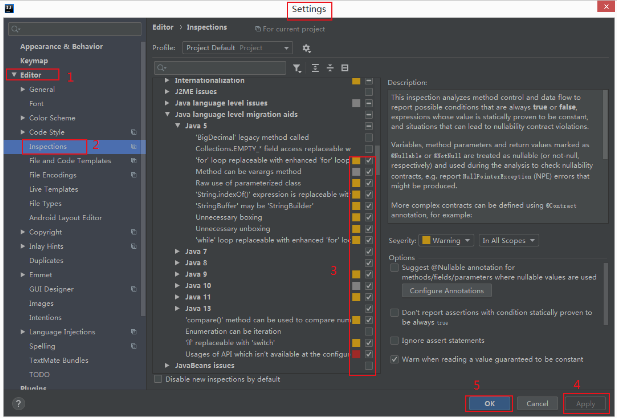The image size is (617, 418).
Task: Open the Android Layout Editor settings page
Action: (65, 218)
